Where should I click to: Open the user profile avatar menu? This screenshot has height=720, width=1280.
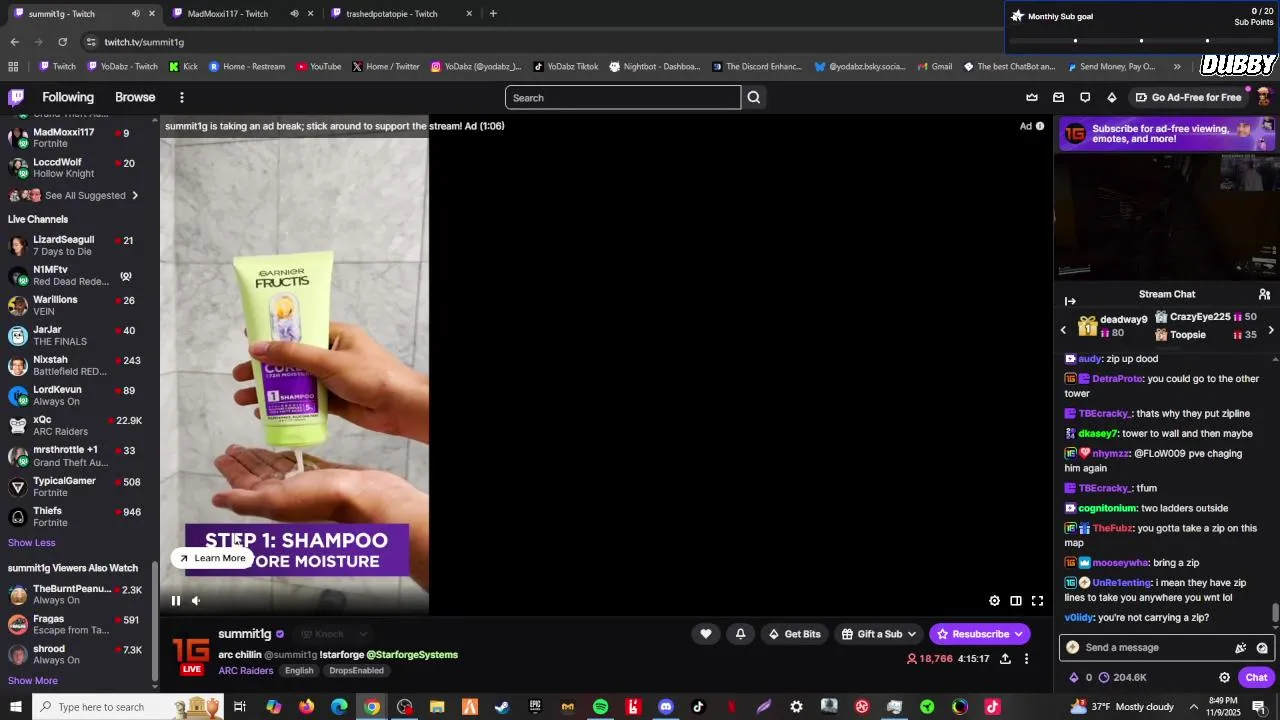tap(1263, 97)
